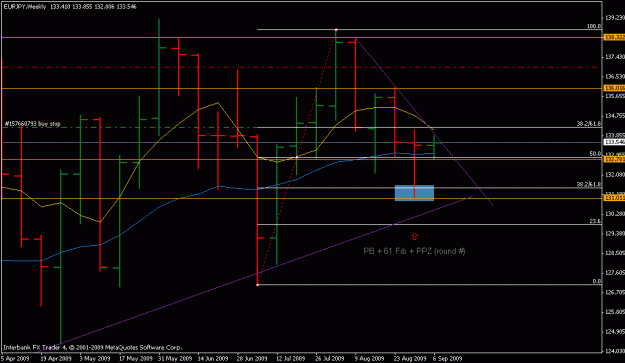Click the MetaQuotes Software Corp. copyright text
The image size is (625, 363).
(x=92, y=347)
